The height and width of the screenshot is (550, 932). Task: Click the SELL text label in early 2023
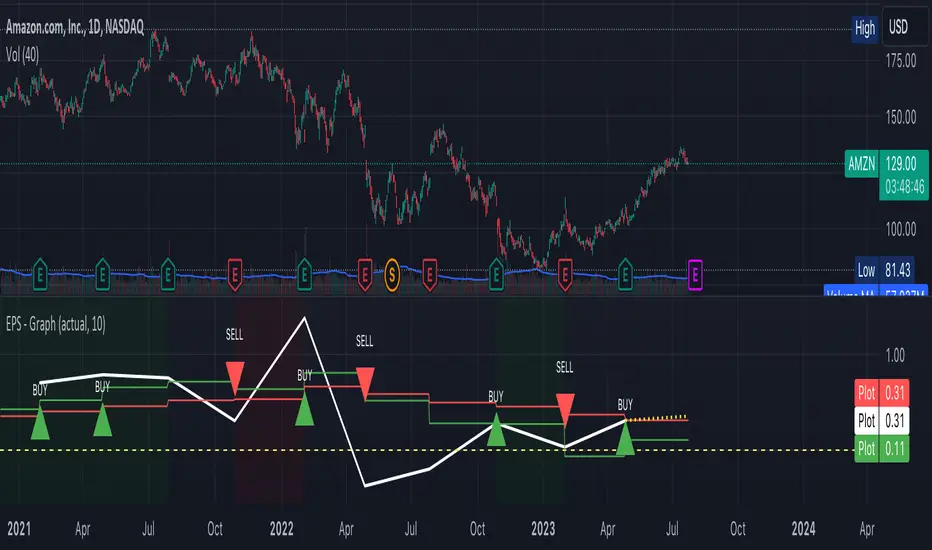tap(565, 367)
